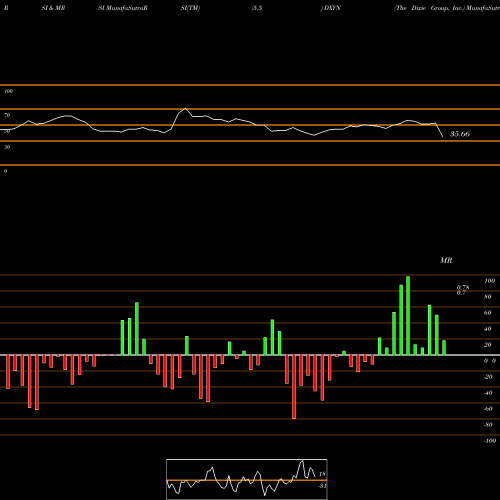
Task: Click the -60 label on MR axis
Action: pos(488,409)
